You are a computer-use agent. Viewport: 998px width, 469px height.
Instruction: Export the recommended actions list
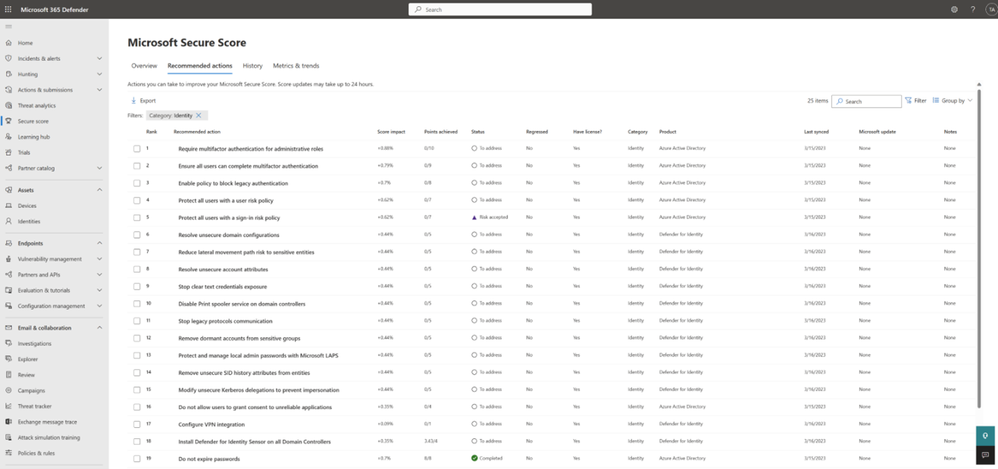143,101
